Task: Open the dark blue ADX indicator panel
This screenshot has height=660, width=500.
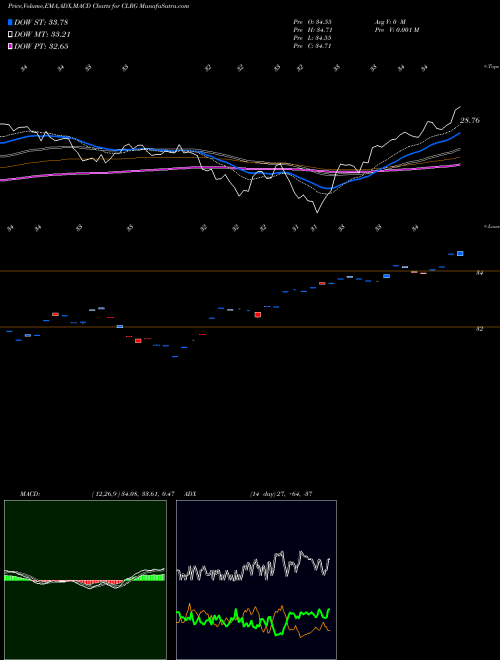Action: coord(256,580)
